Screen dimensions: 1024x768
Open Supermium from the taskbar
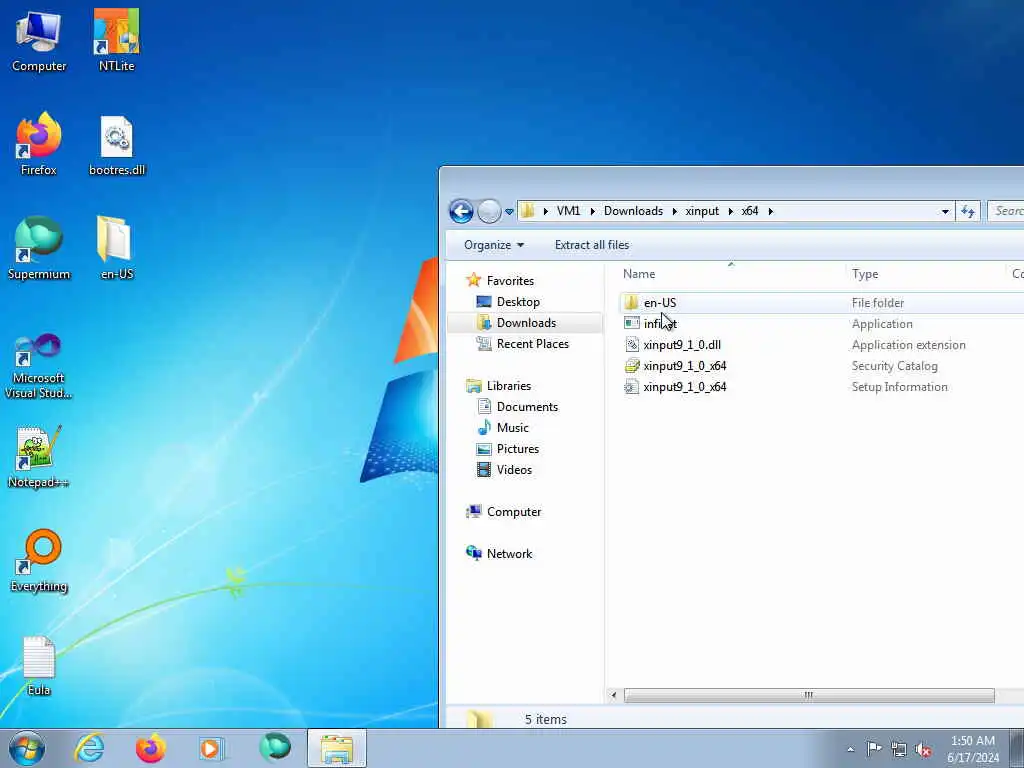tap(274, 748)
